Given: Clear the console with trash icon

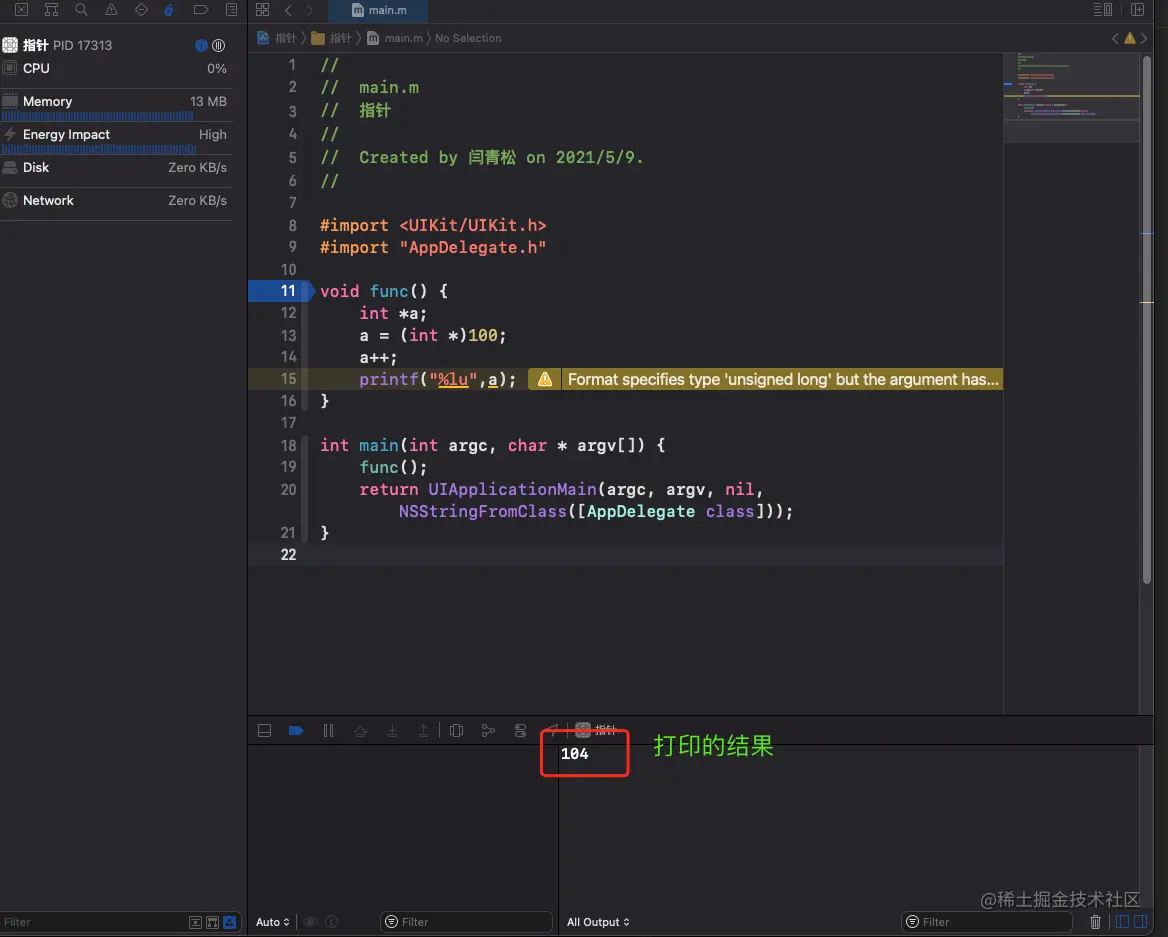Looking at the screenshot, I should coord(1095,922).
